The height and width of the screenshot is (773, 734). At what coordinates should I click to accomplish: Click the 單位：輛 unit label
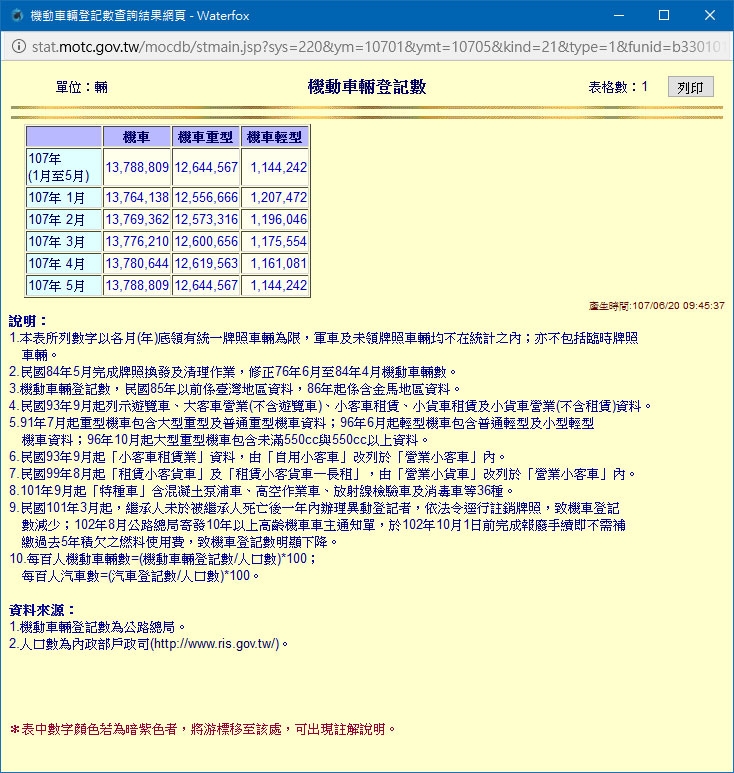[x=82, y=87]
